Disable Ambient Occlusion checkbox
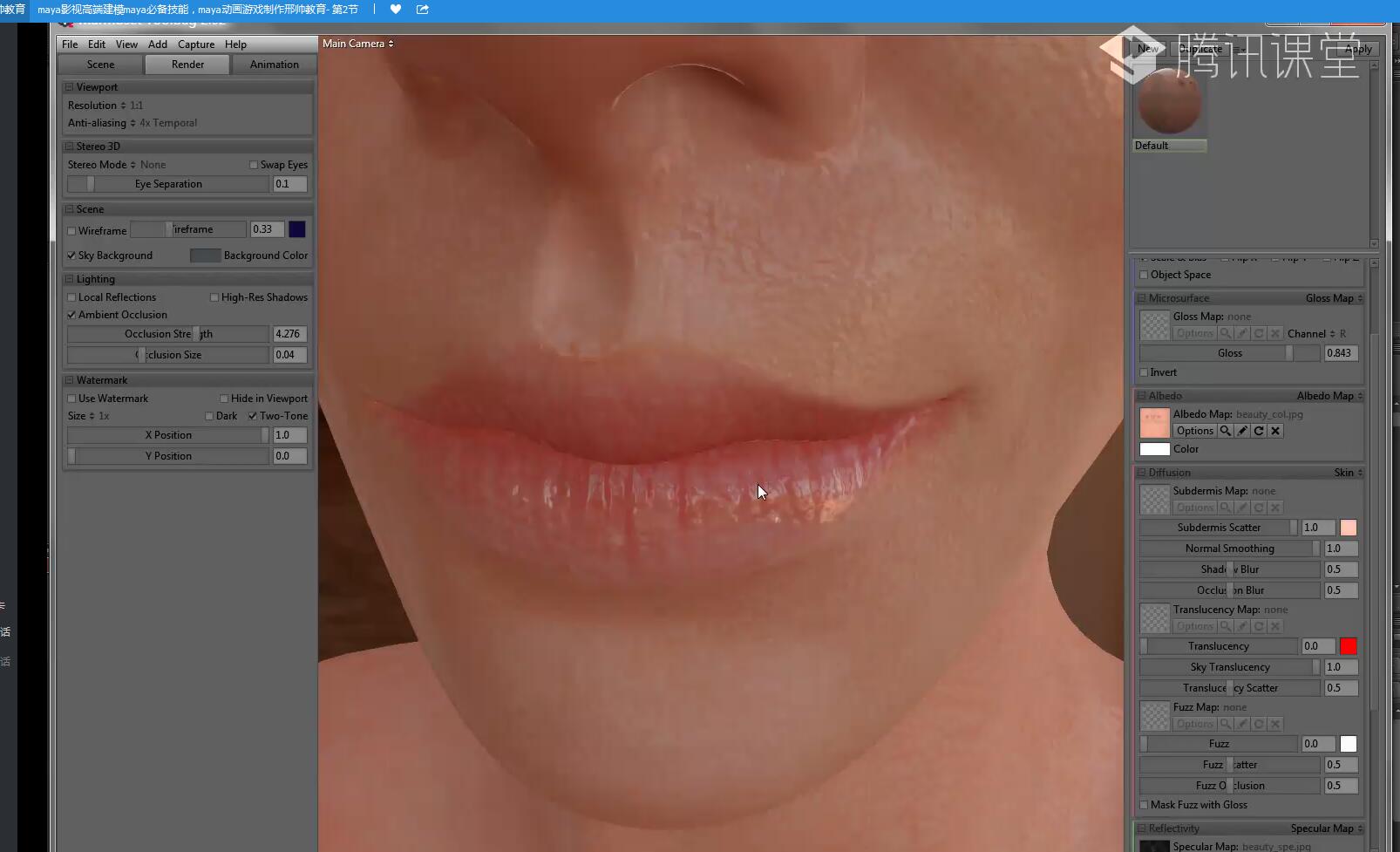This screenshot has height=852, width=1400. coord(71,315)
